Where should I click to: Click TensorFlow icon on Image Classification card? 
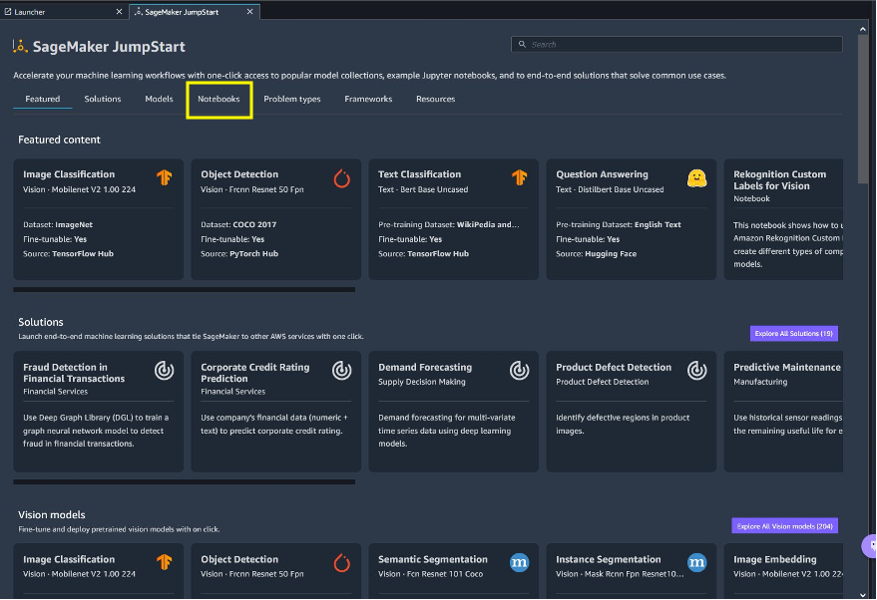point(164,178)
